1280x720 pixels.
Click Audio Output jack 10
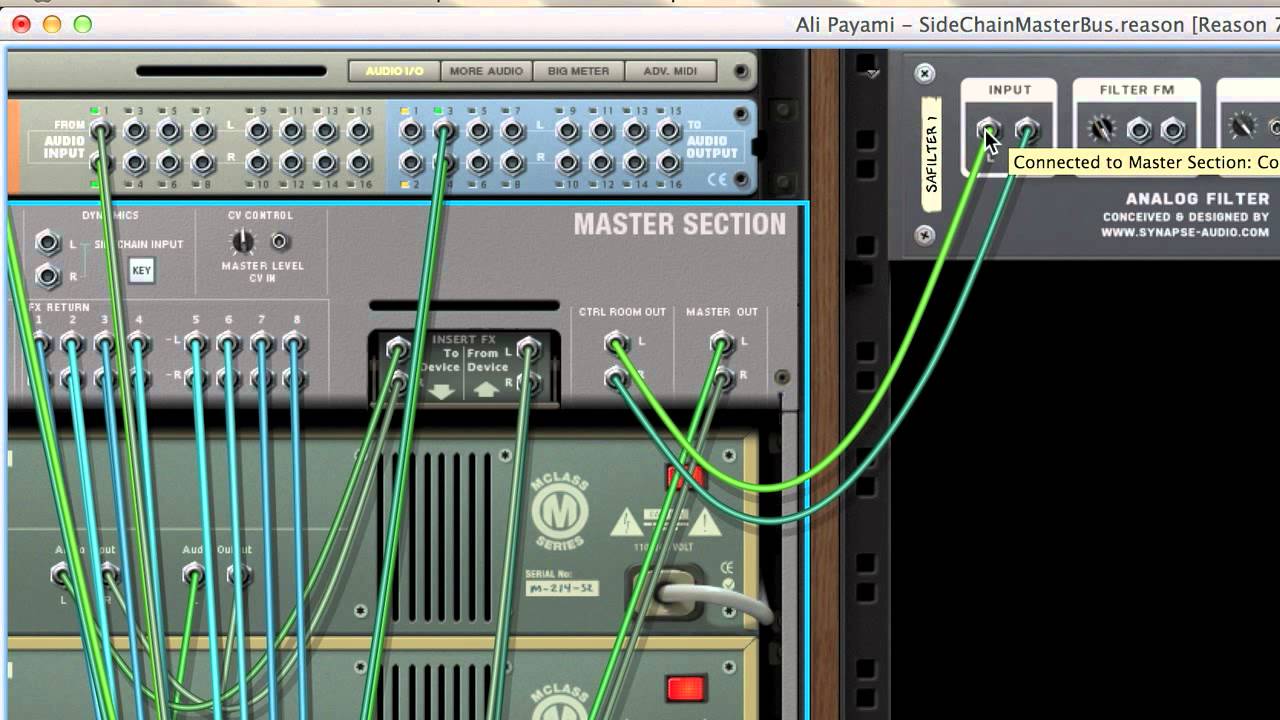(568, 162)
